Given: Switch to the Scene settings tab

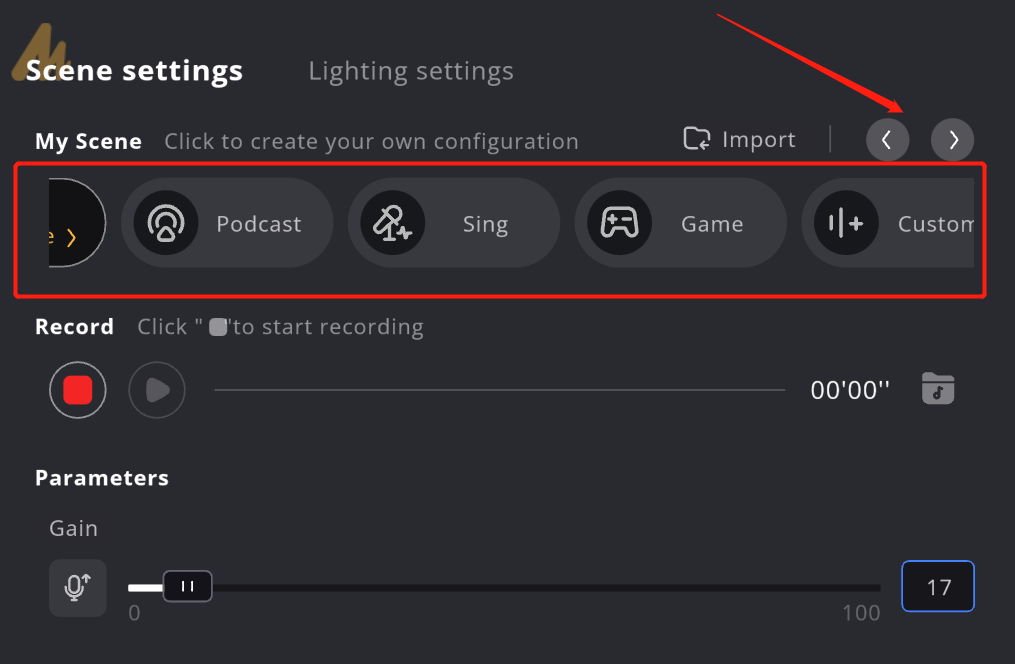Looking at the screenshot, I should coord(134,71).
